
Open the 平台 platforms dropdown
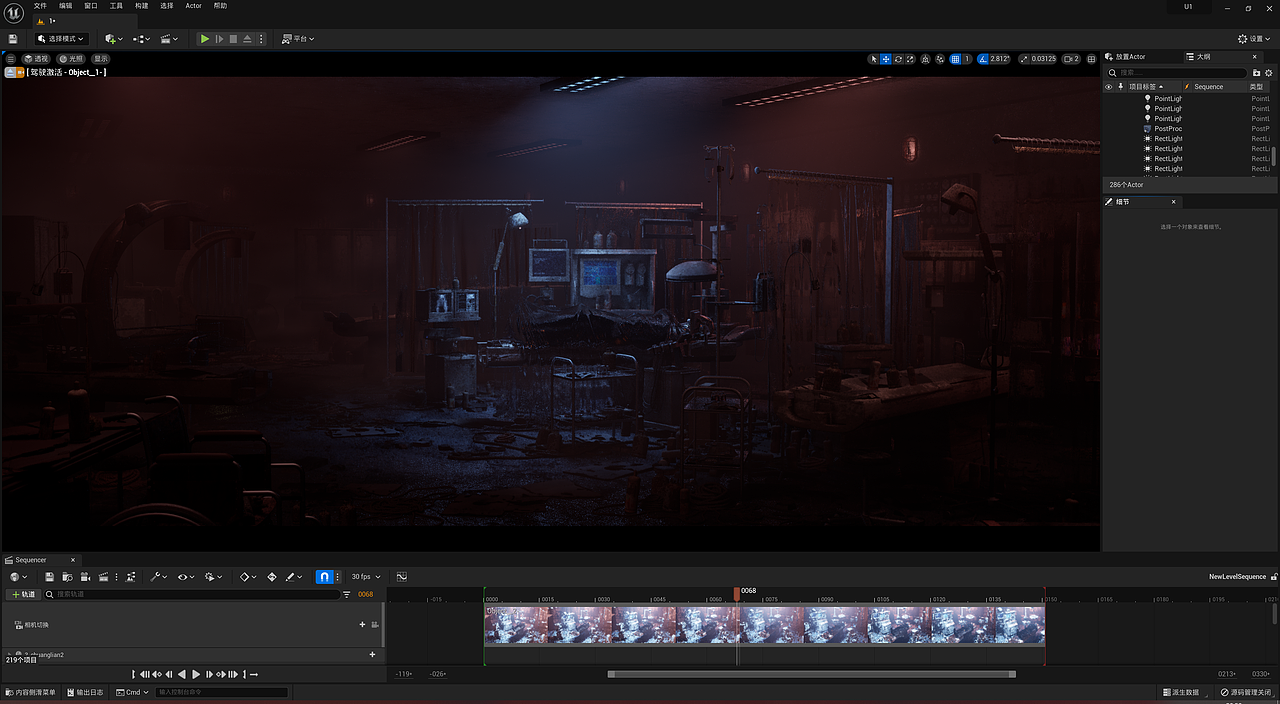click(298, 39)
